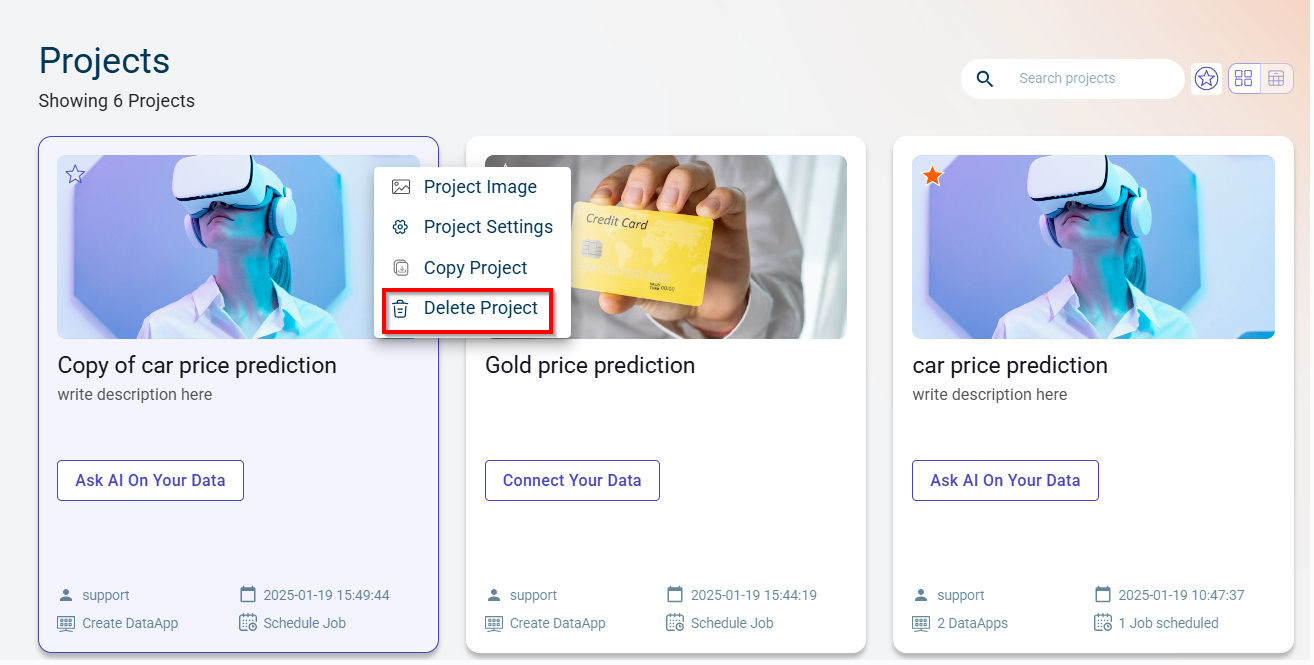The height and width of the screenshot is (665, 1314).
Task: Click Create DataApp icon on Copy of car price prediction
Action: point(66,623)
